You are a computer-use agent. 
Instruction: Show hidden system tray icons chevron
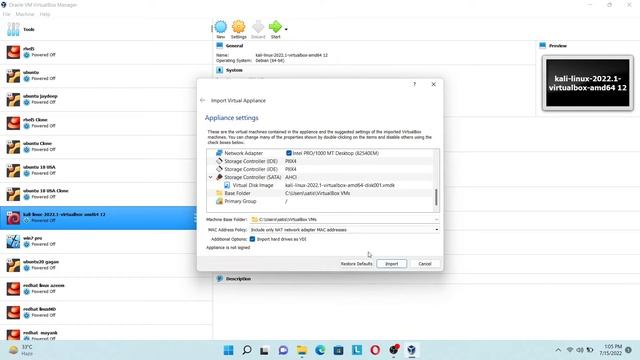(558, 350)
